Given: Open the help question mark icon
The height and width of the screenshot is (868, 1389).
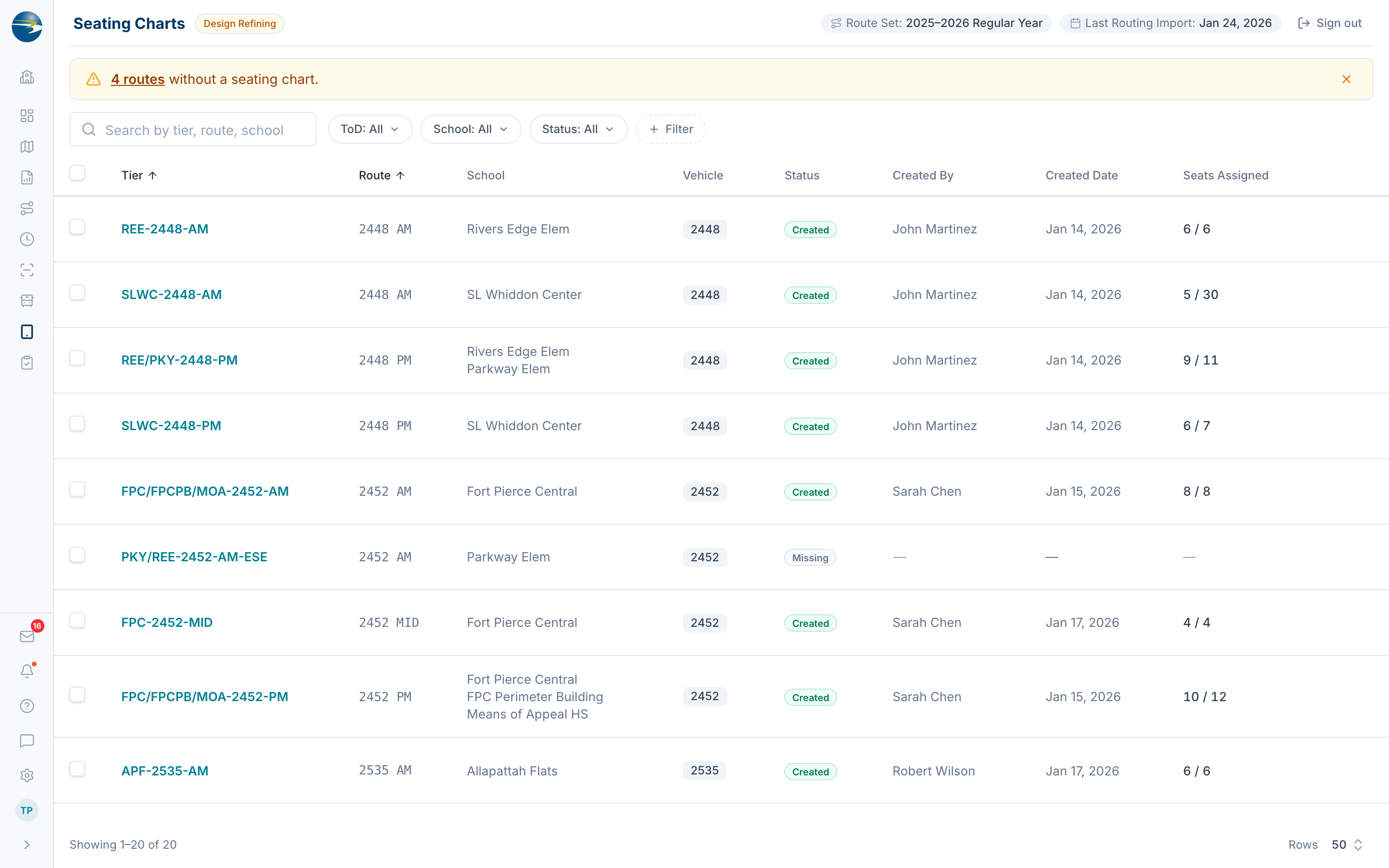Looking at the screenshot, I should 27,705.
